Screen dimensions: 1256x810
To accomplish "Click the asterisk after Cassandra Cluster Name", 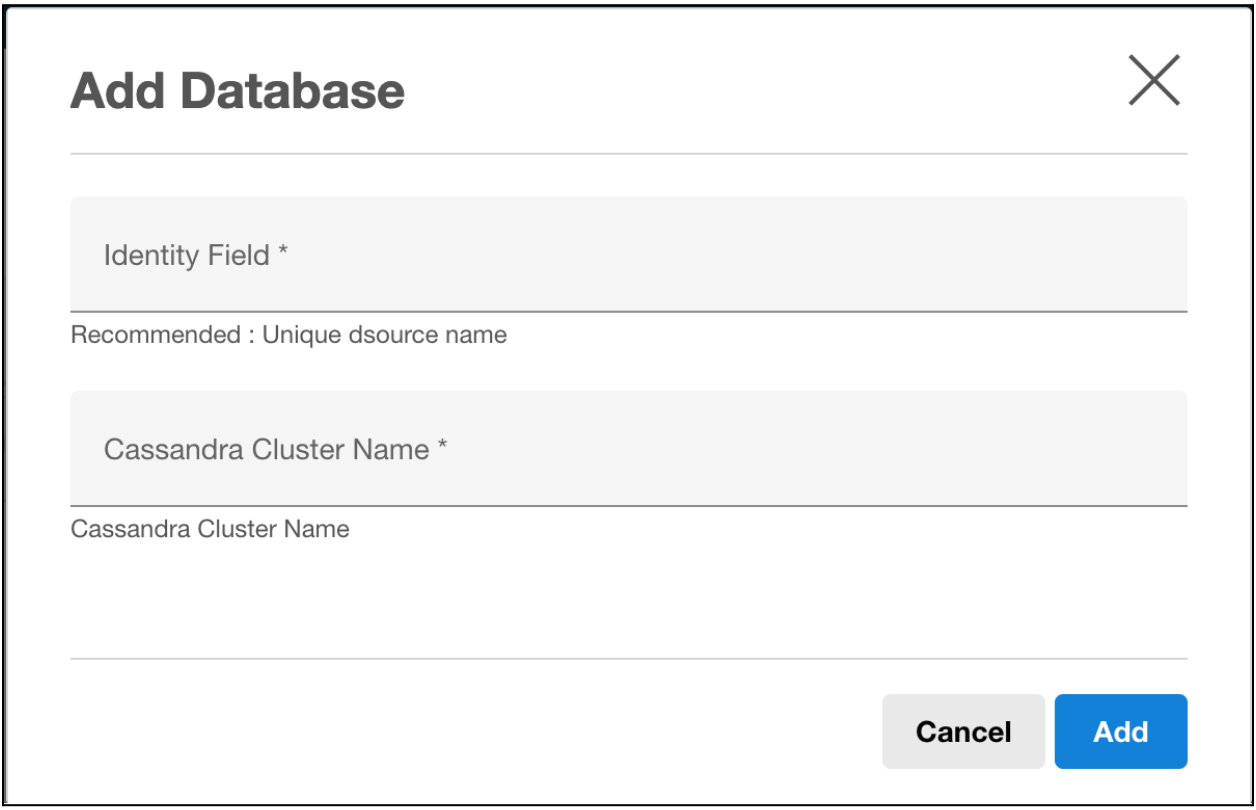I will click(x=441, y=447).
